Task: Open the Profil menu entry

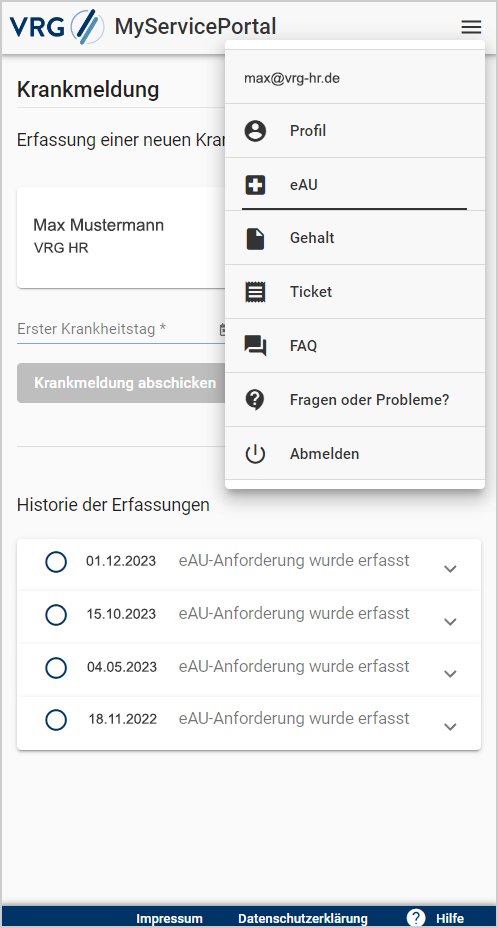Action: (355, 131)
